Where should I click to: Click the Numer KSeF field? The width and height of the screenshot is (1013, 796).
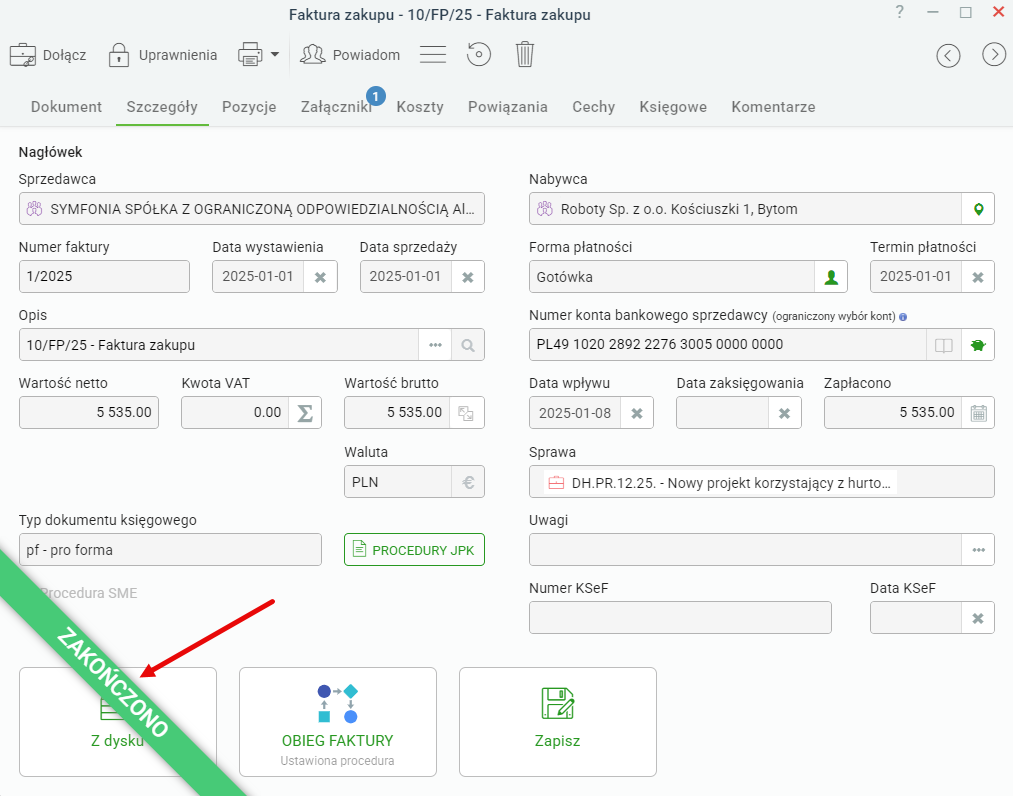tap(680, 618)
